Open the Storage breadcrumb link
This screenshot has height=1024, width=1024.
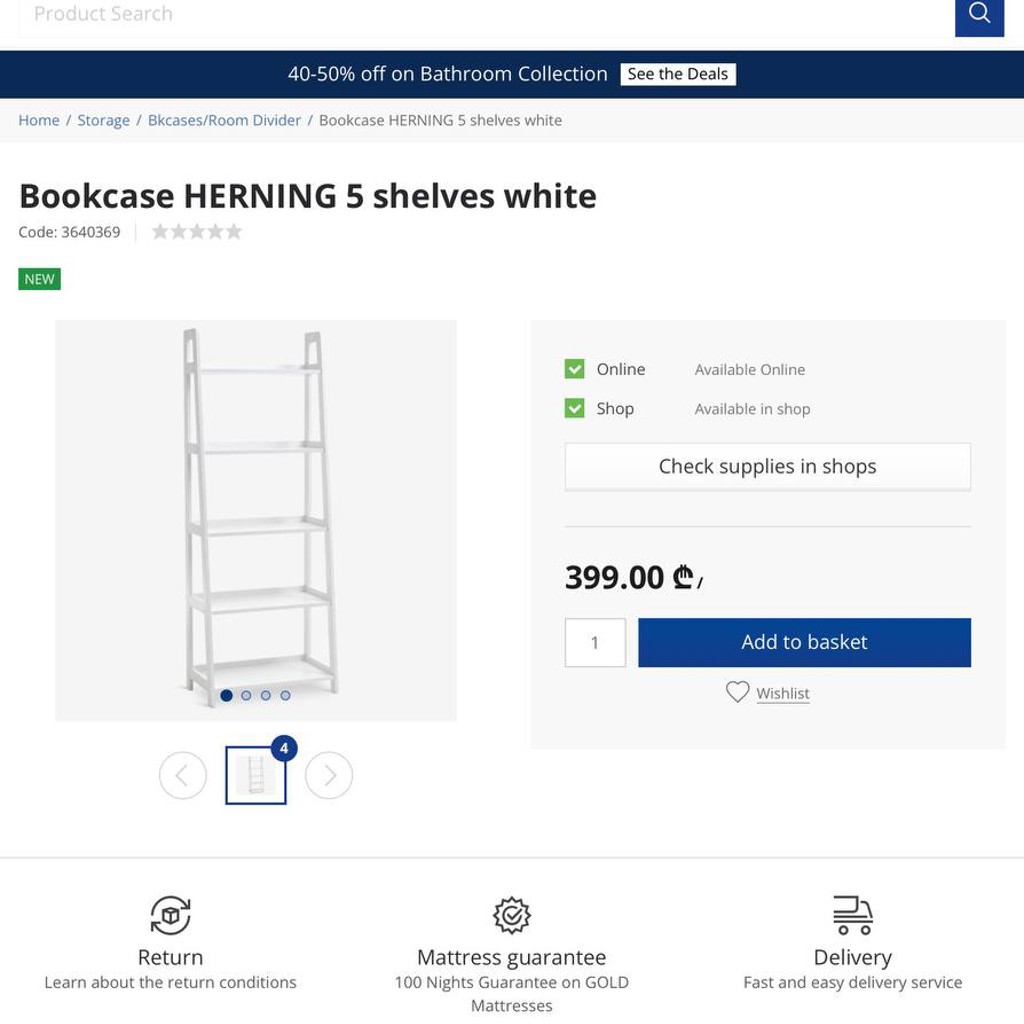coord(103,120)
